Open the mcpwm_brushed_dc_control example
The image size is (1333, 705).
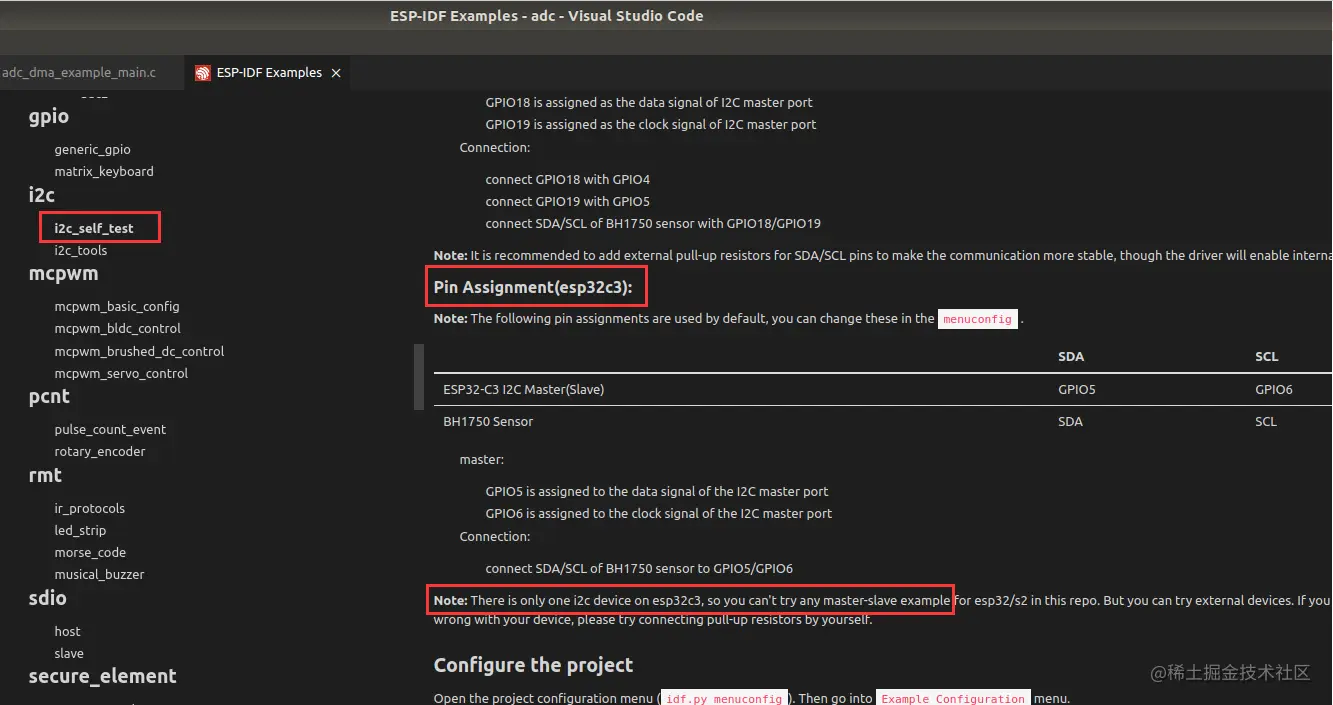[x=139, y=351]
